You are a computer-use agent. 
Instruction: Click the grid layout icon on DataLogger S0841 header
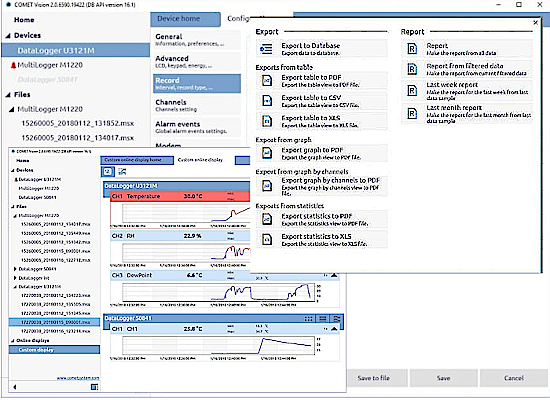(x=308, y=319)
